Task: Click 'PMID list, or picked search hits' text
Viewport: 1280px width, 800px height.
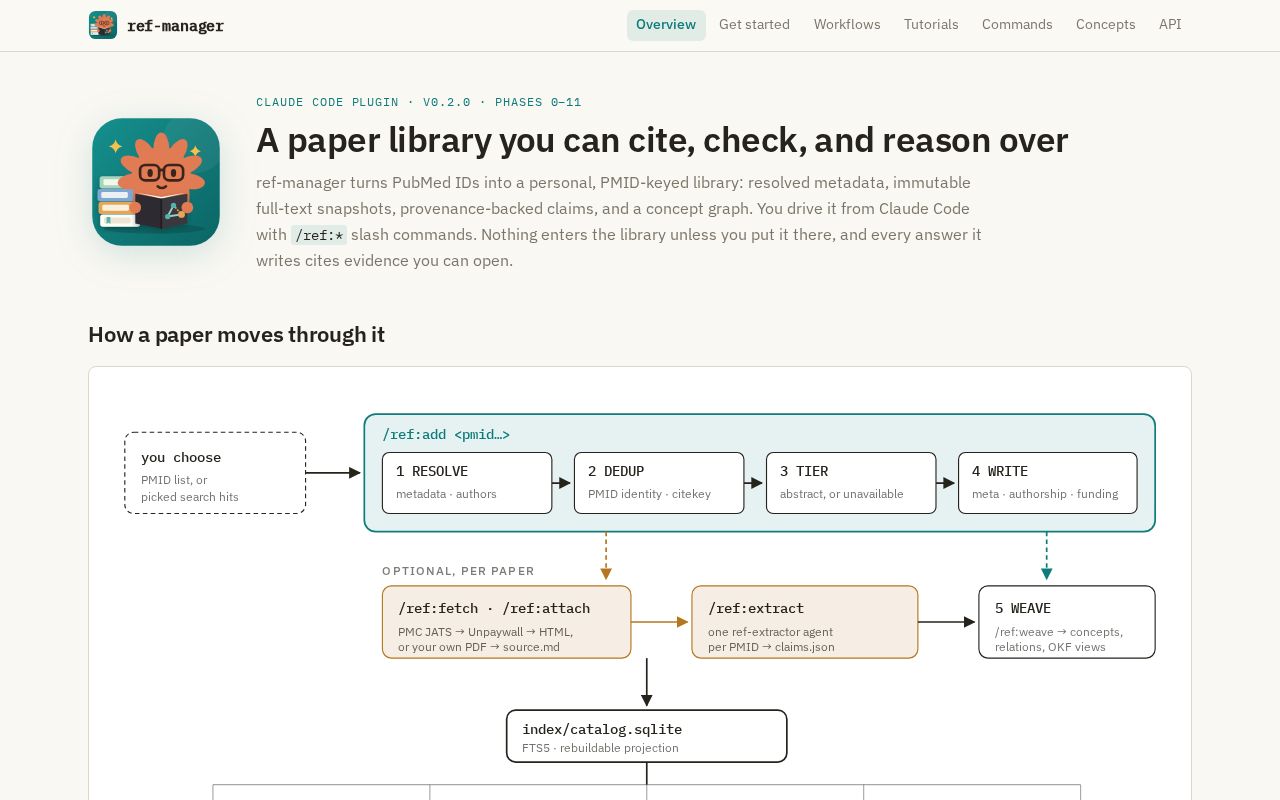Action: [190, 488]
